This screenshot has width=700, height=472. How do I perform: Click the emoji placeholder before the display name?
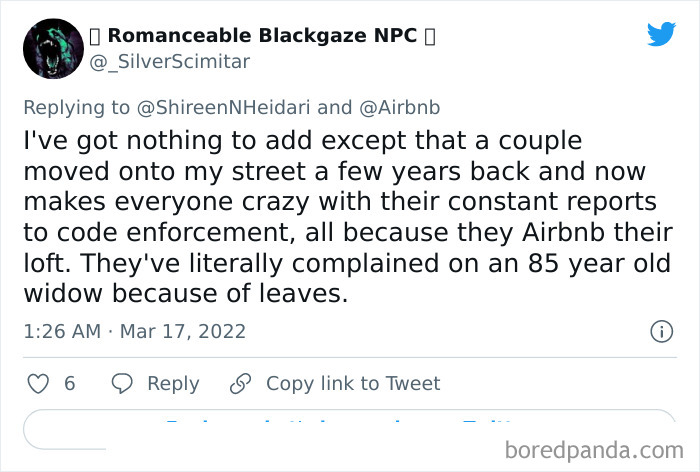(x=95, y=36)
